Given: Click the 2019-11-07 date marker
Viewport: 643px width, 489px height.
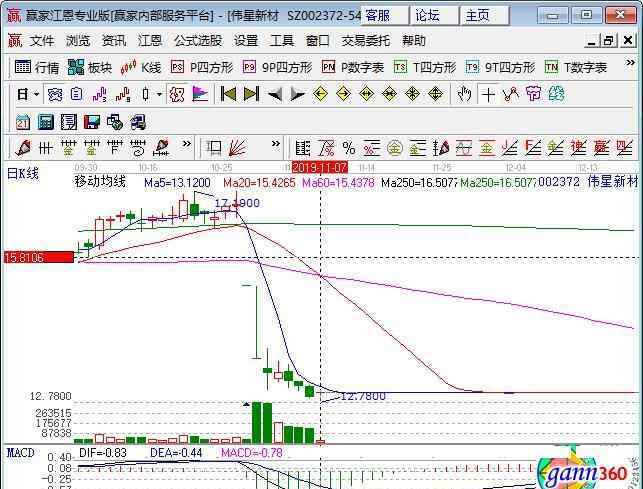Looking at the screenshot, I should 320,167.
